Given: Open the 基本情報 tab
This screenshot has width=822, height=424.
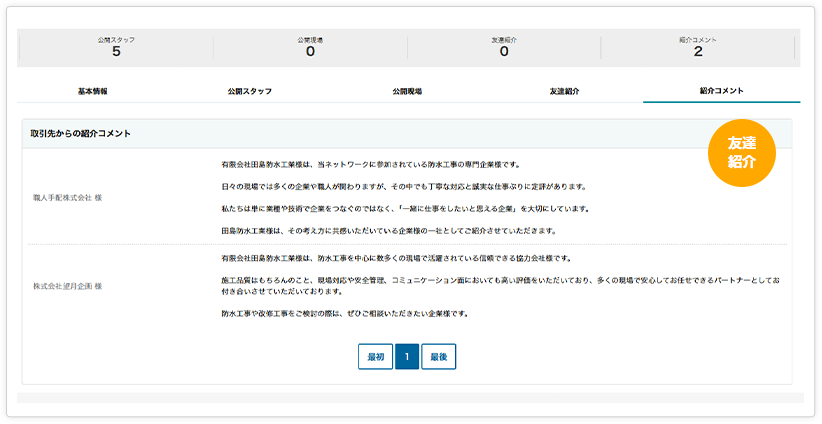Looking at the screenshot, I should [93, 91].
